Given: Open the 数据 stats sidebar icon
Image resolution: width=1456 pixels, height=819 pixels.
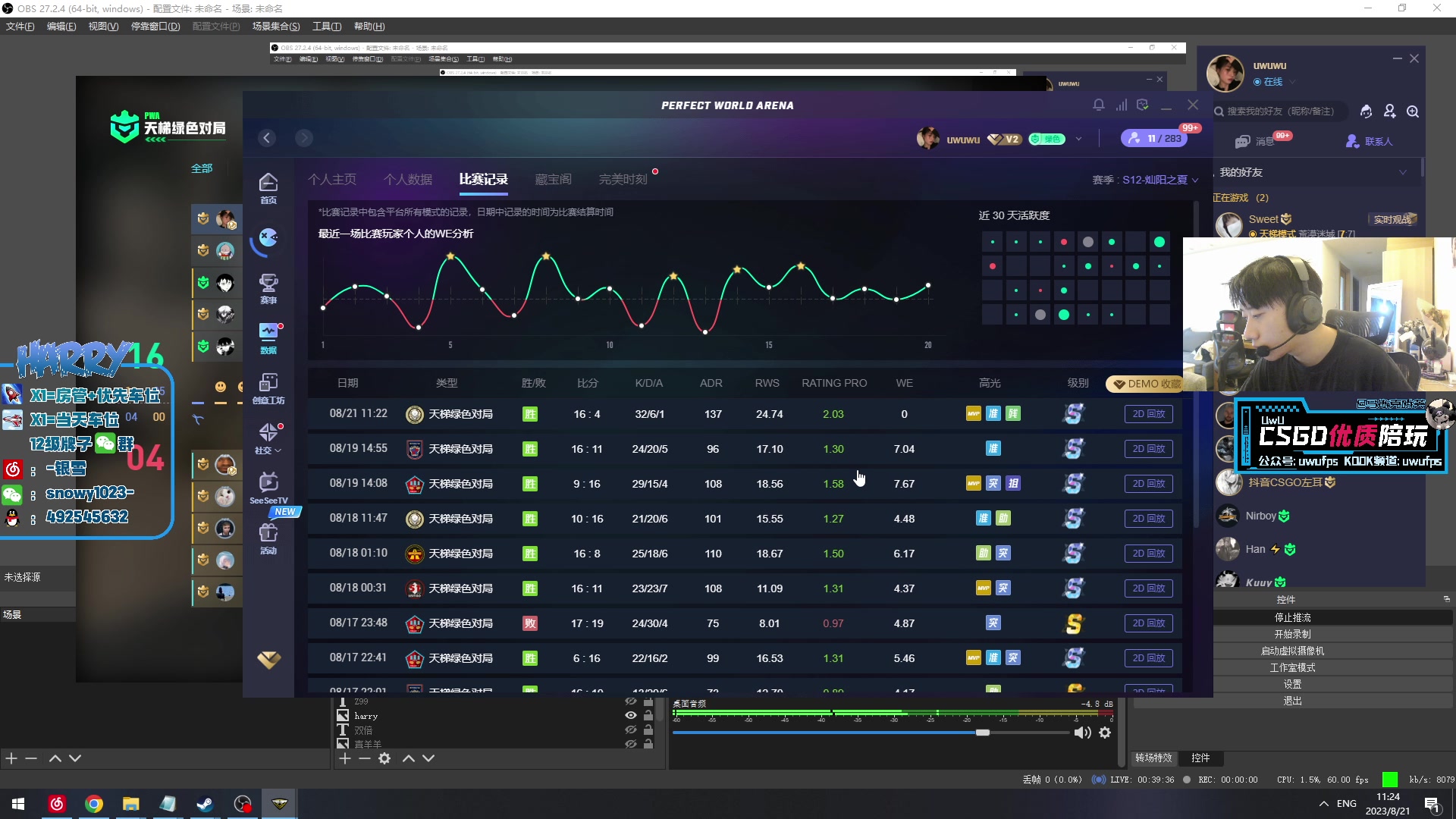Looking at the screenshot, I should pos(268,339).
